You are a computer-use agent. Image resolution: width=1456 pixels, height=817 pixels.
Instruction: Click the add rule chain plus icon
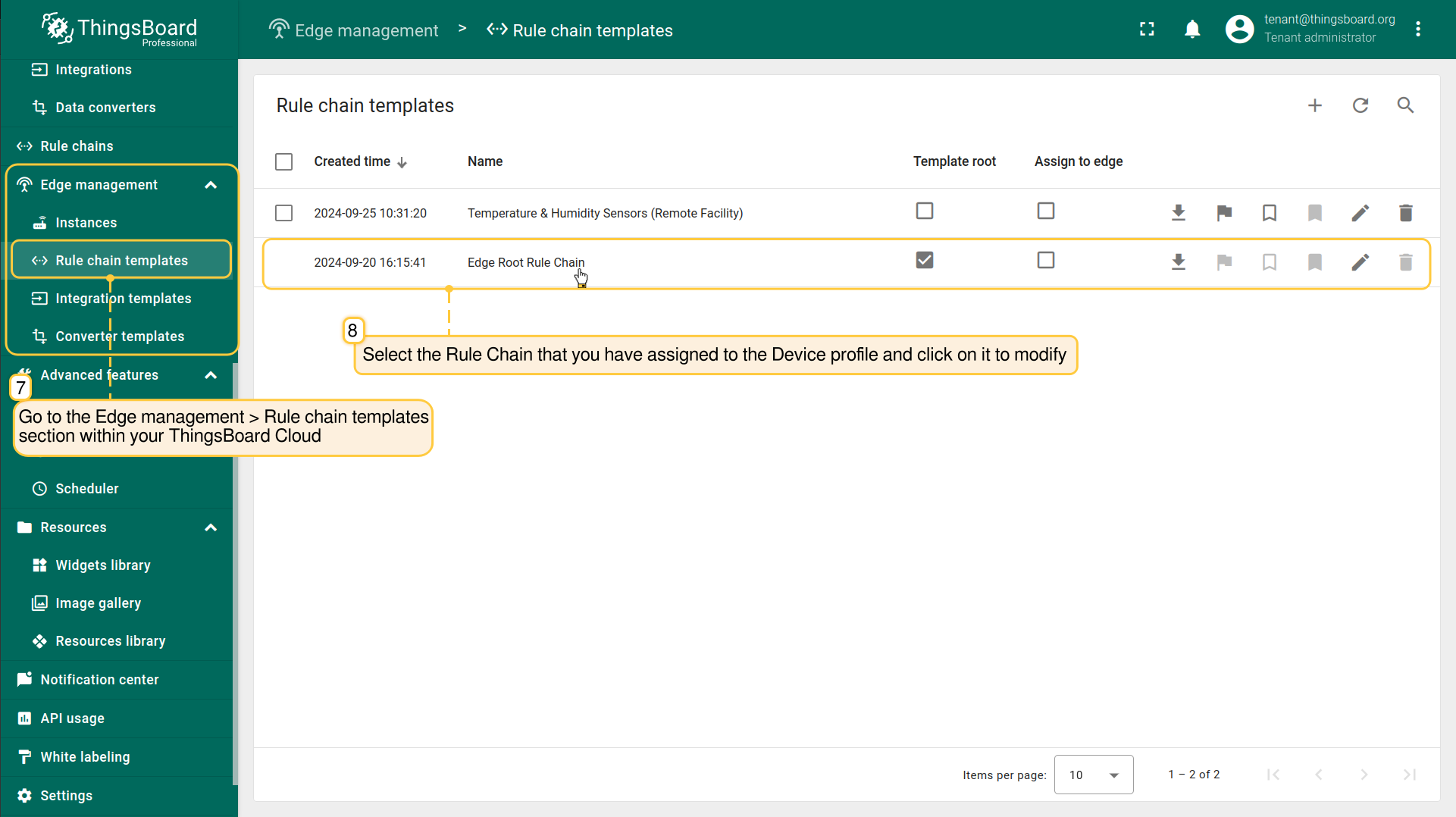pos(1315,105)
